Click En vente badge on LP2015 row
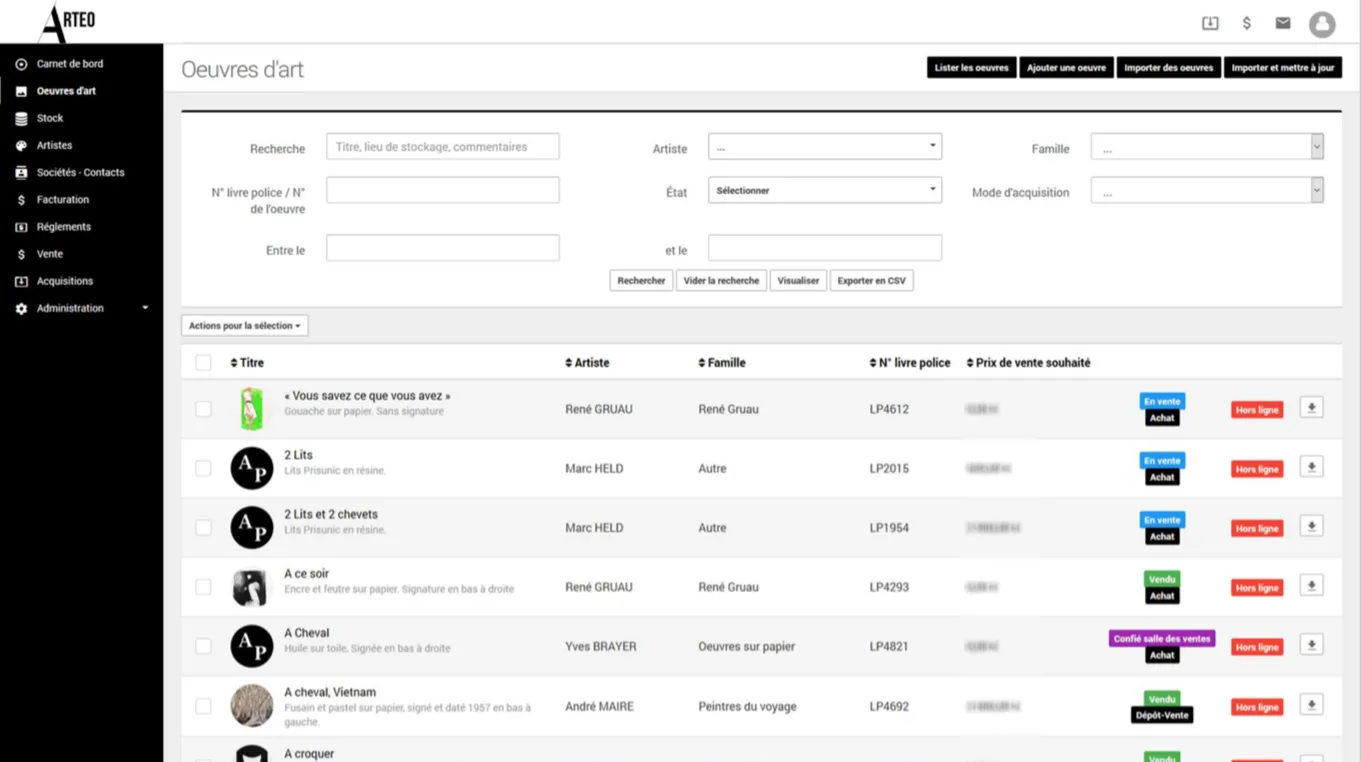This screenshot has width=1361, height=762. coord(1162,460)
